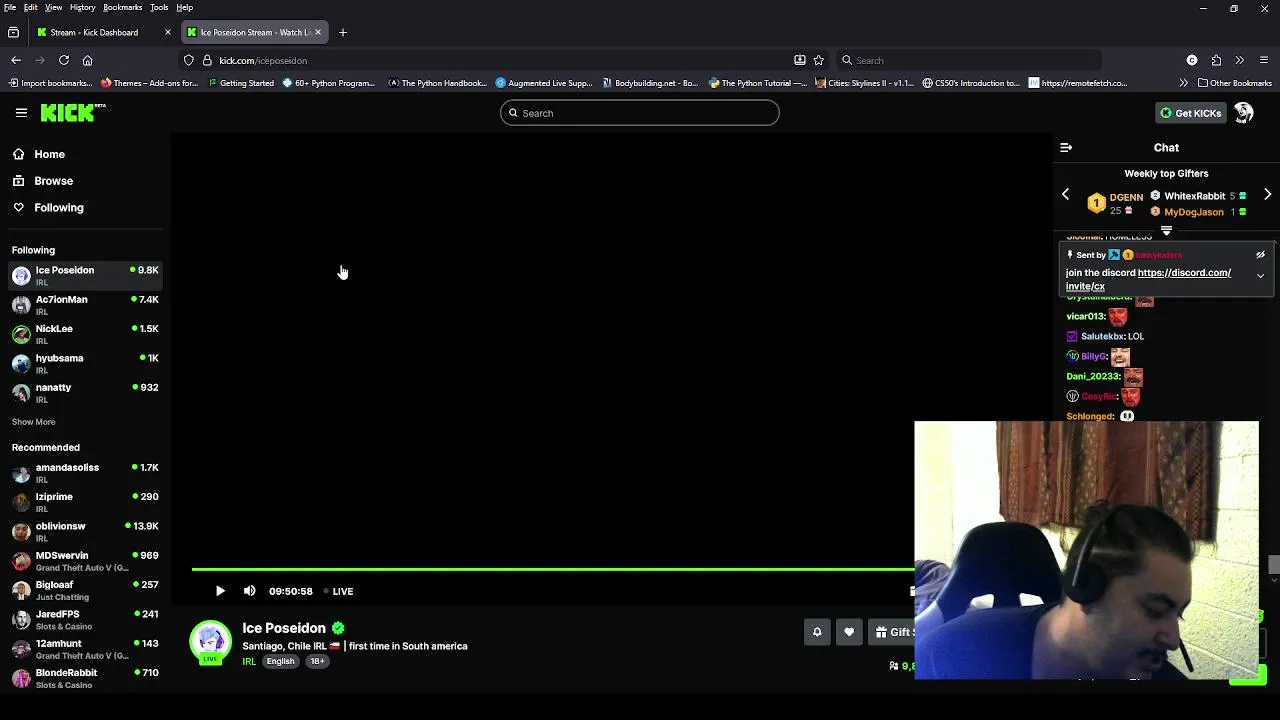Show next weekly top gifters
The image size is (1280, 720).
pos(1267,195)
